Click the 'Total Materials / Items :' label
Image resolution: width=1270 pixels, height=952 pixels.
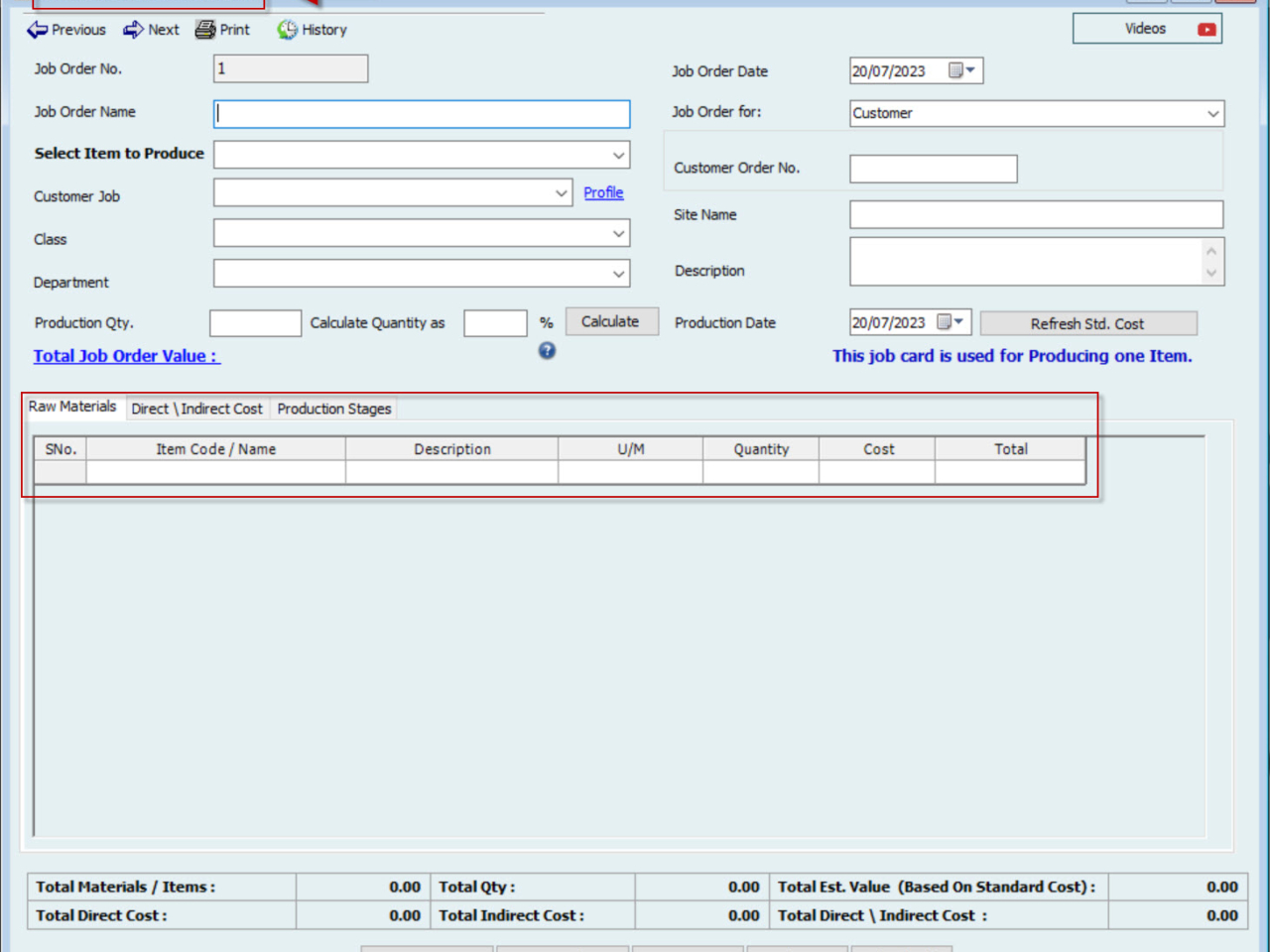click(x=126, y=888)
